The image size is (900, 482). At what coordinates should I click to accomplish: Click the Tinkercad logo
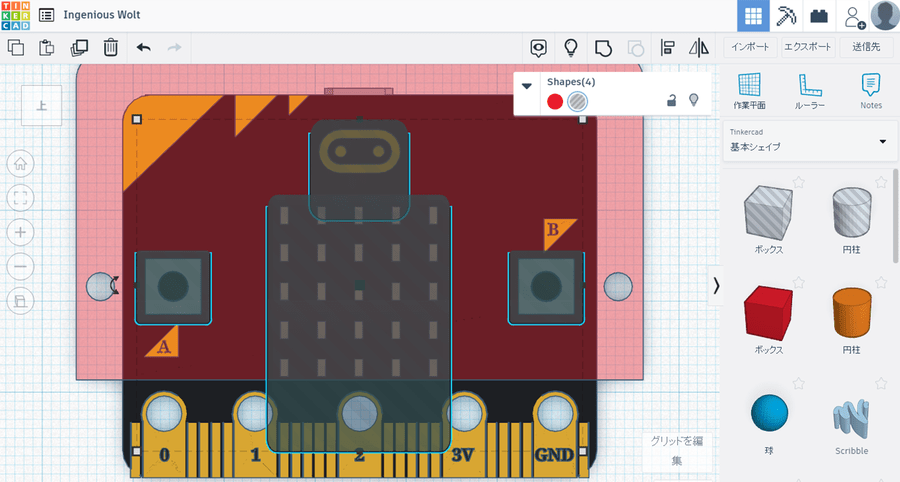pos(15,15)
